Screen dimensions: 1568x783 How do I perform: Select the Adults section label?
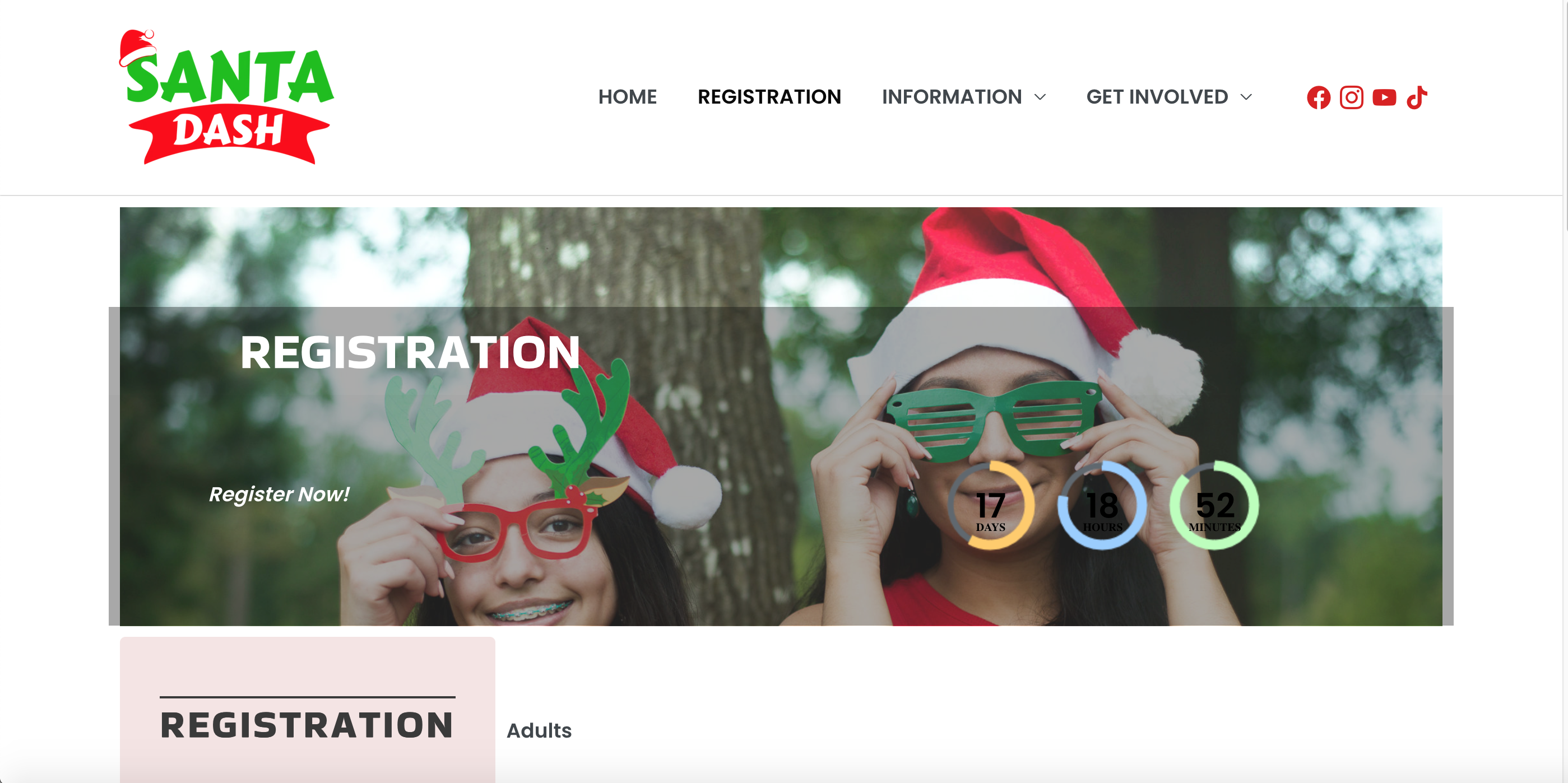click(539, 730)
